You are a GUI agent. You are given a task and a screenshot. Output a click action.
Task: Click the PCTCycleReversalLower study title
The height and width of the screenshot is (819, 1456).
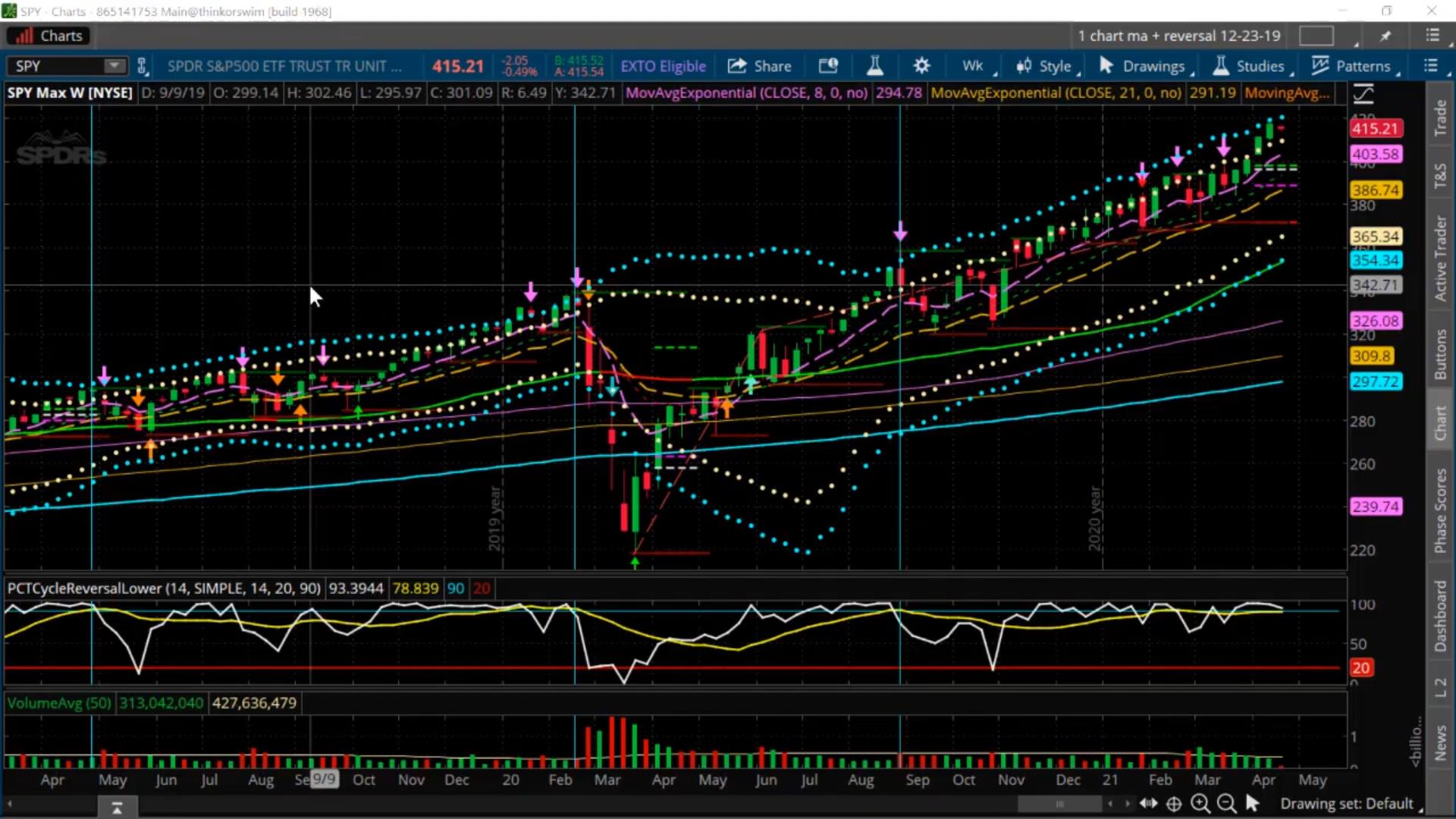[x=164, y=588]
